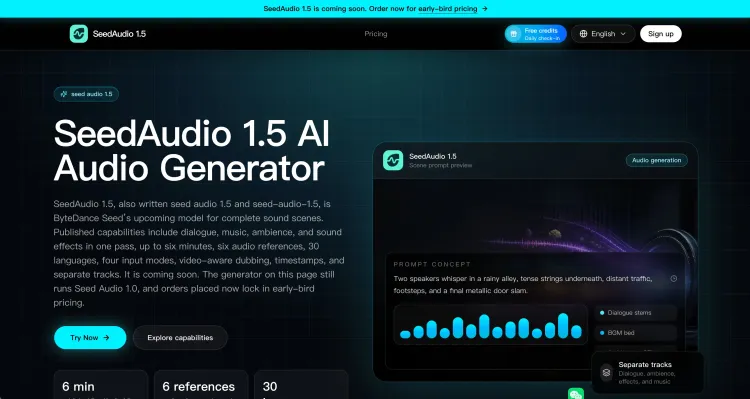Click the Separate tracks heading

pyautogui.click(x=645, y=365)
